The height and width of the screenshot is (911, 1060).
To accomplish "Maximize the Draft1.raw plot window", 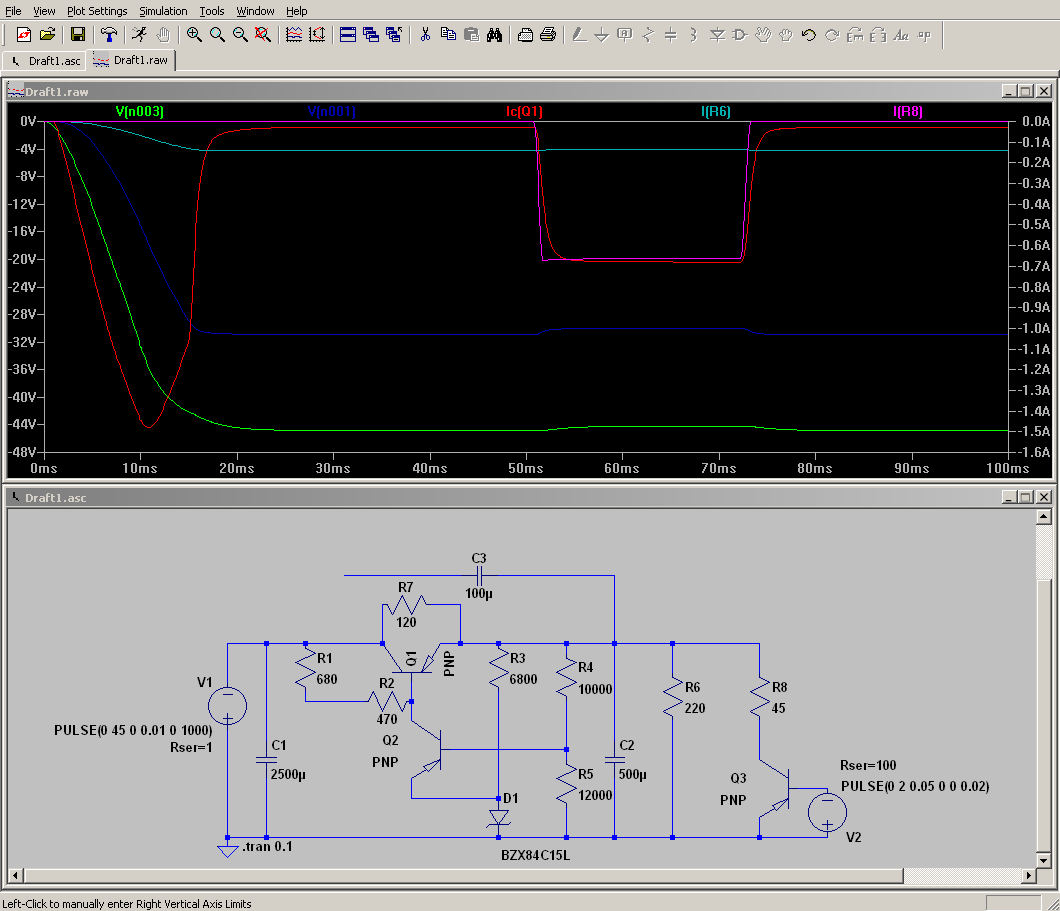I will click(x=1026, y=91).
